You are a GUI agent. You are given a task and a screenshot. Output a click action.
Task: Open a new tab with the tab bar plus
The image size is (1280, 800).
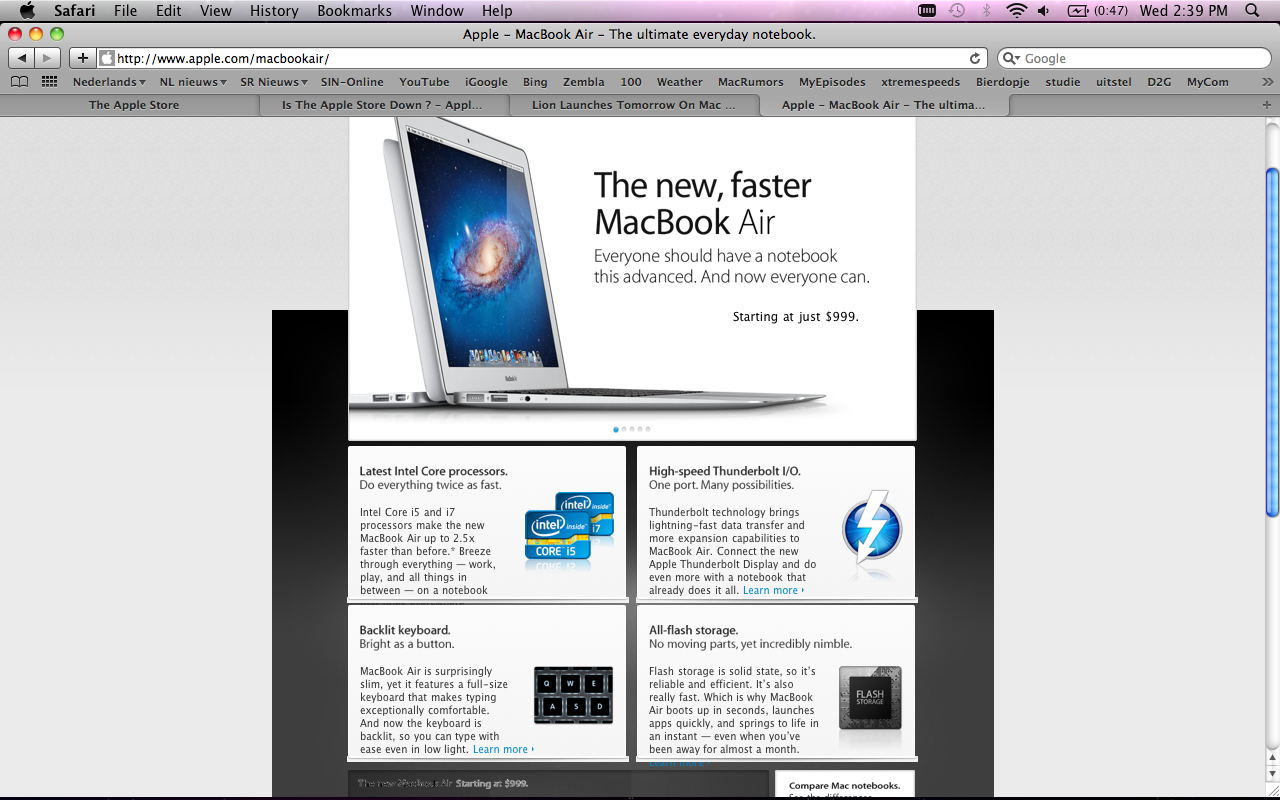[1267, 105]
